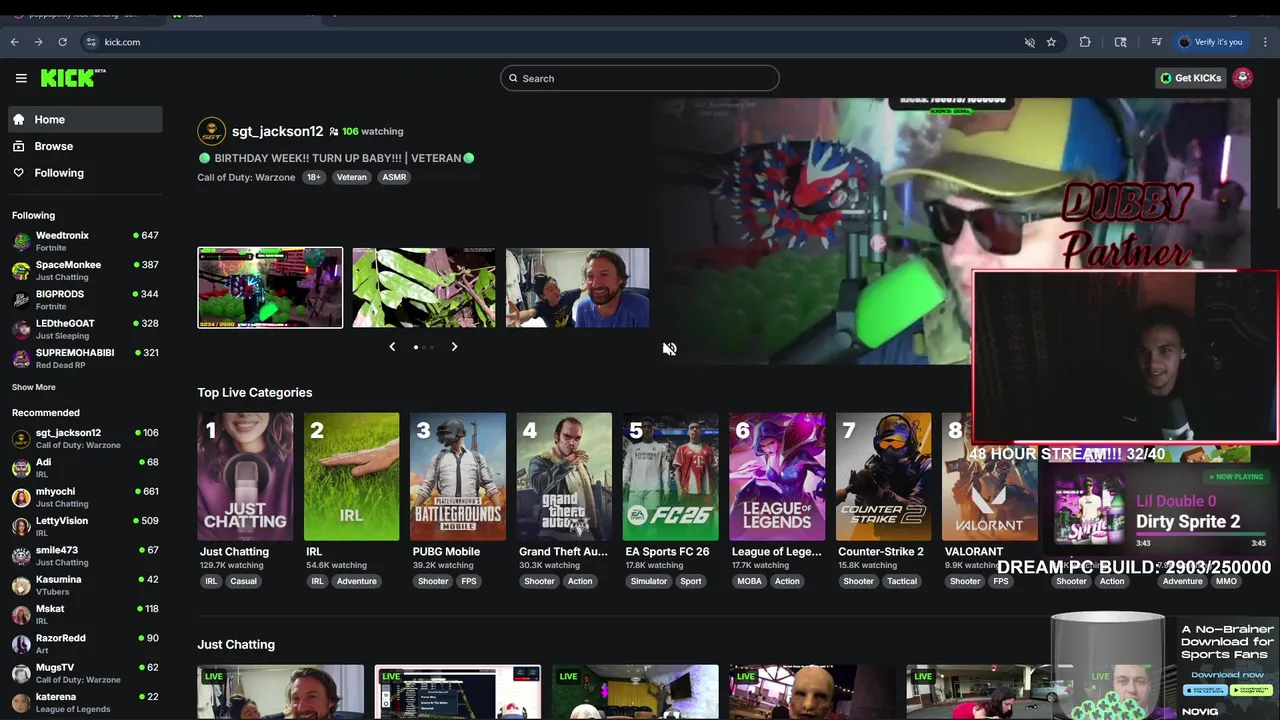
Task: Open Adi in Recommended list
Action: click(85, 467)
